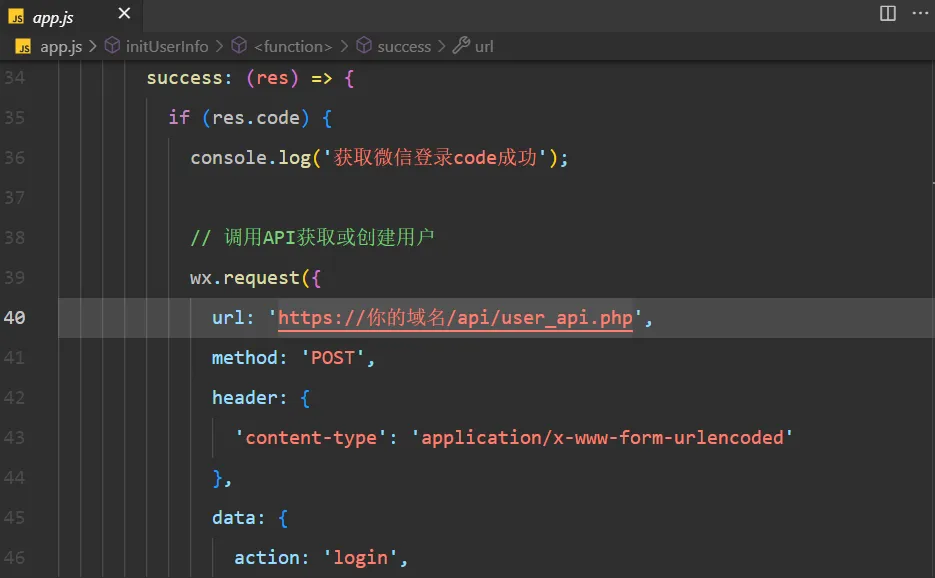Click the Split Editor icon

[x=887, y=13]
